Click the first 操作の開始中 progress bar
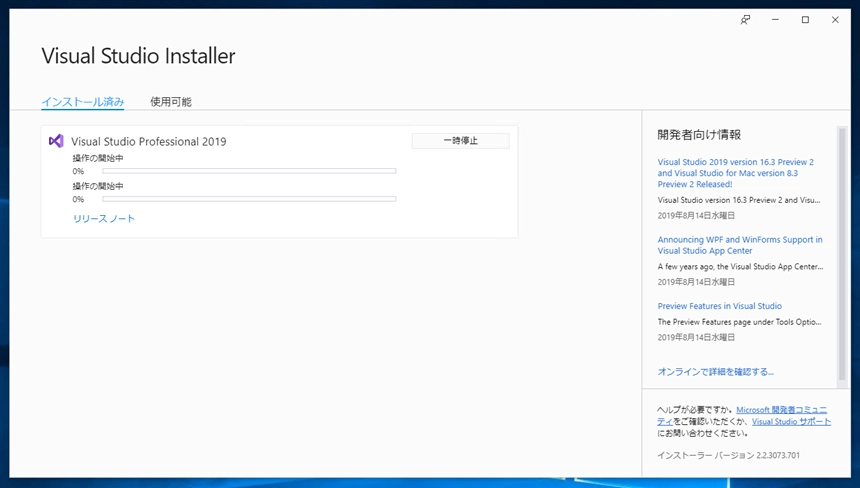Image resolution: width=860 pixels, height=488 pixels. tap(249, 171)
